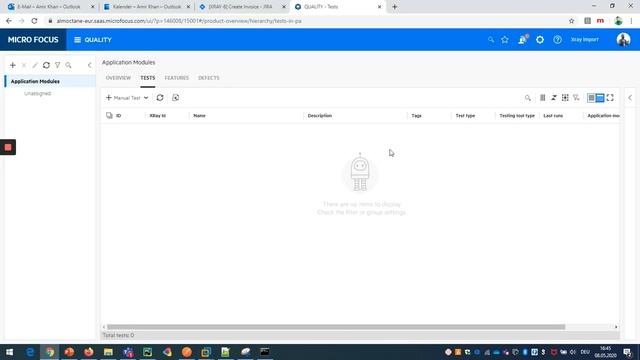
Task: Select the Unassigned tree node
Action: [38, 93]
